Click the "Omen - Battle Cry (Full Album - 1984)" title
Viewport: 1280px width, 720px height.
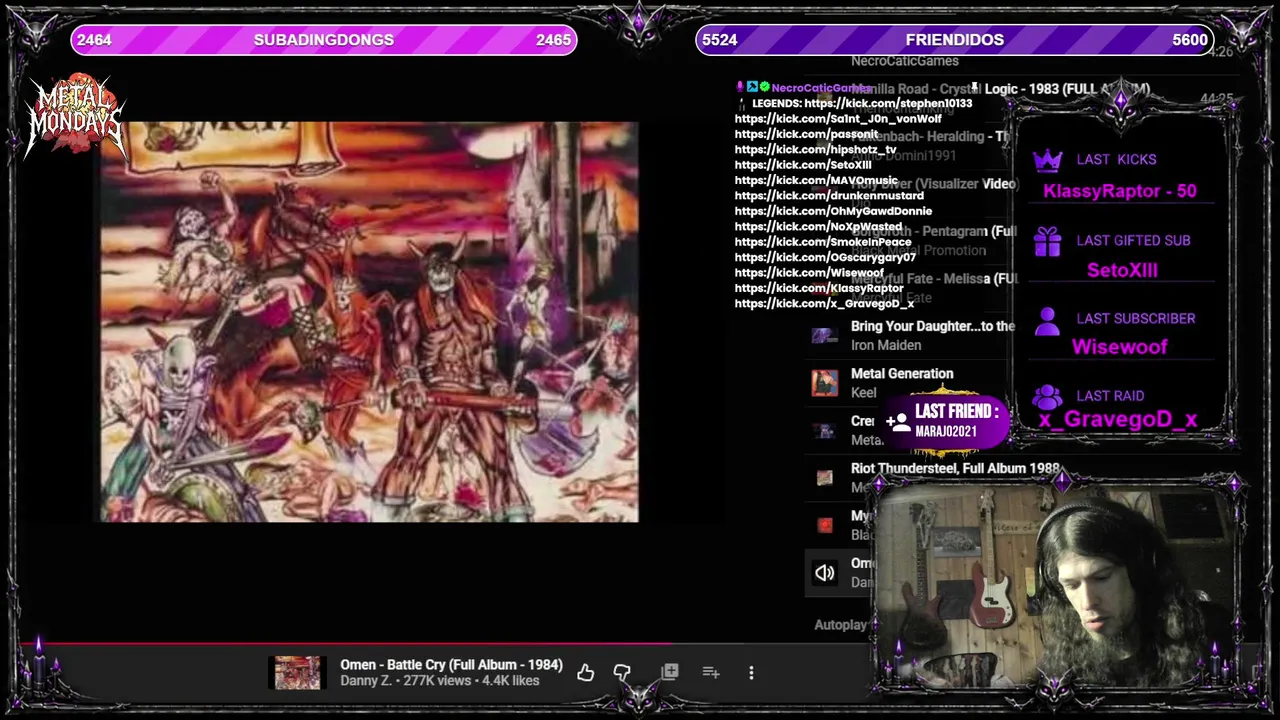(x=451, y=665)
